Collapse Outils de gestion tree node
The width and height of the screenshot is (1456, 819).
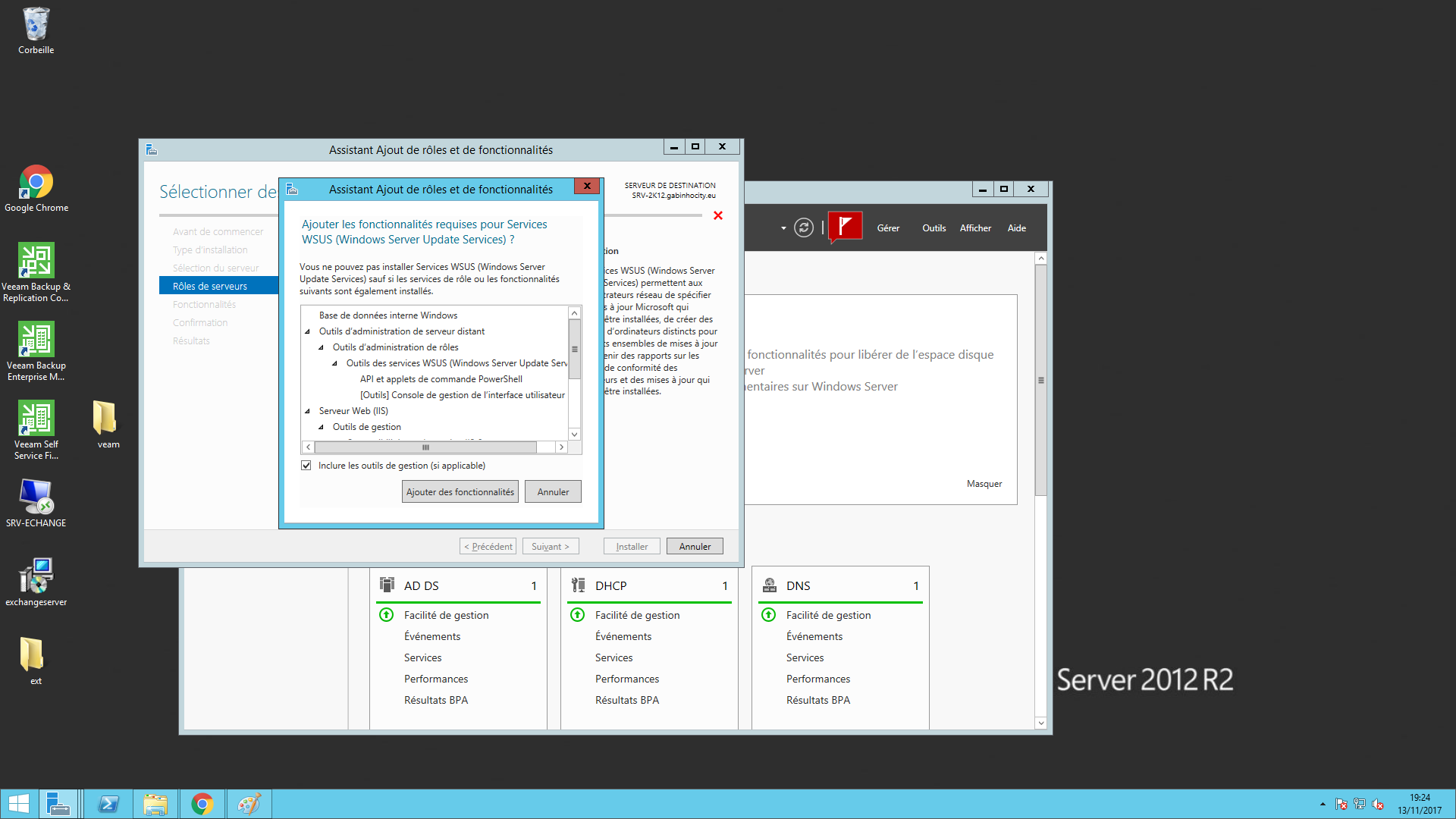click(321, 427)
